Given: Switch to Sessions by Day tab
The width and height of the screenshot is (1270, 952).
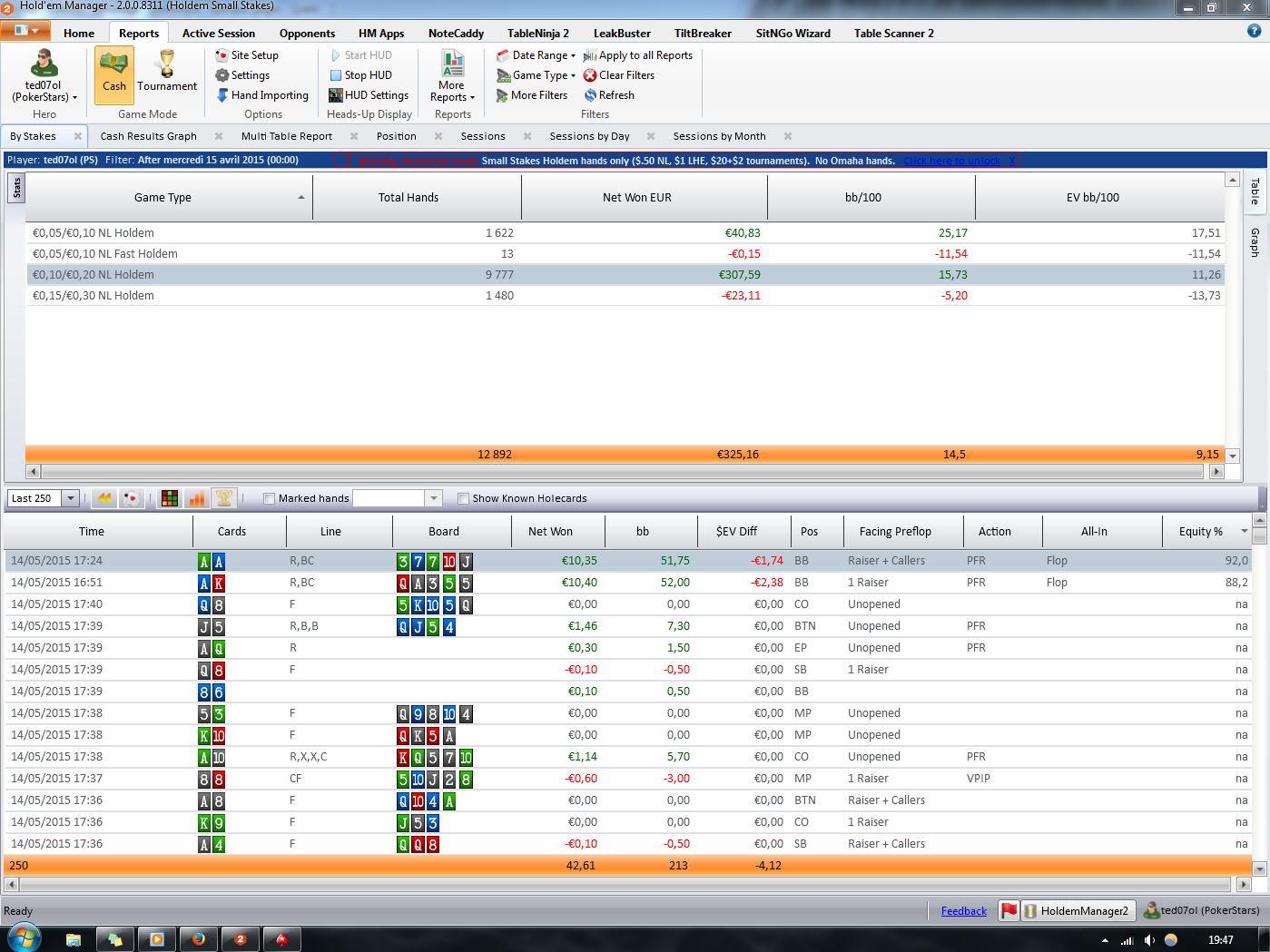Looking at the screenshot, I should (589, 136).
